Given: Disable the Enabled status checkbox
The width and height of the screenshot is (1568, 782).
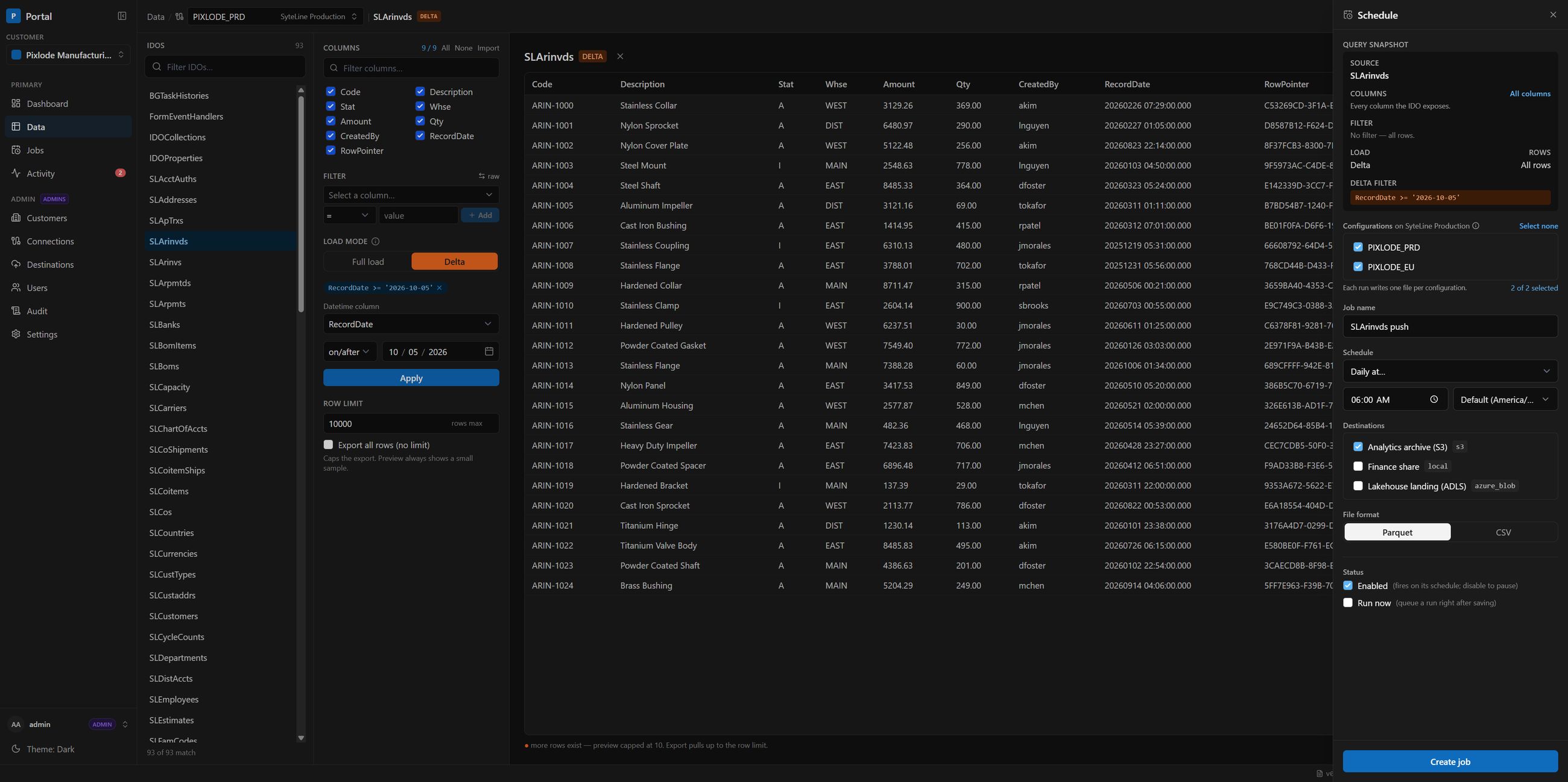Looking at the screenshot, I should (x=1348, y=585).
